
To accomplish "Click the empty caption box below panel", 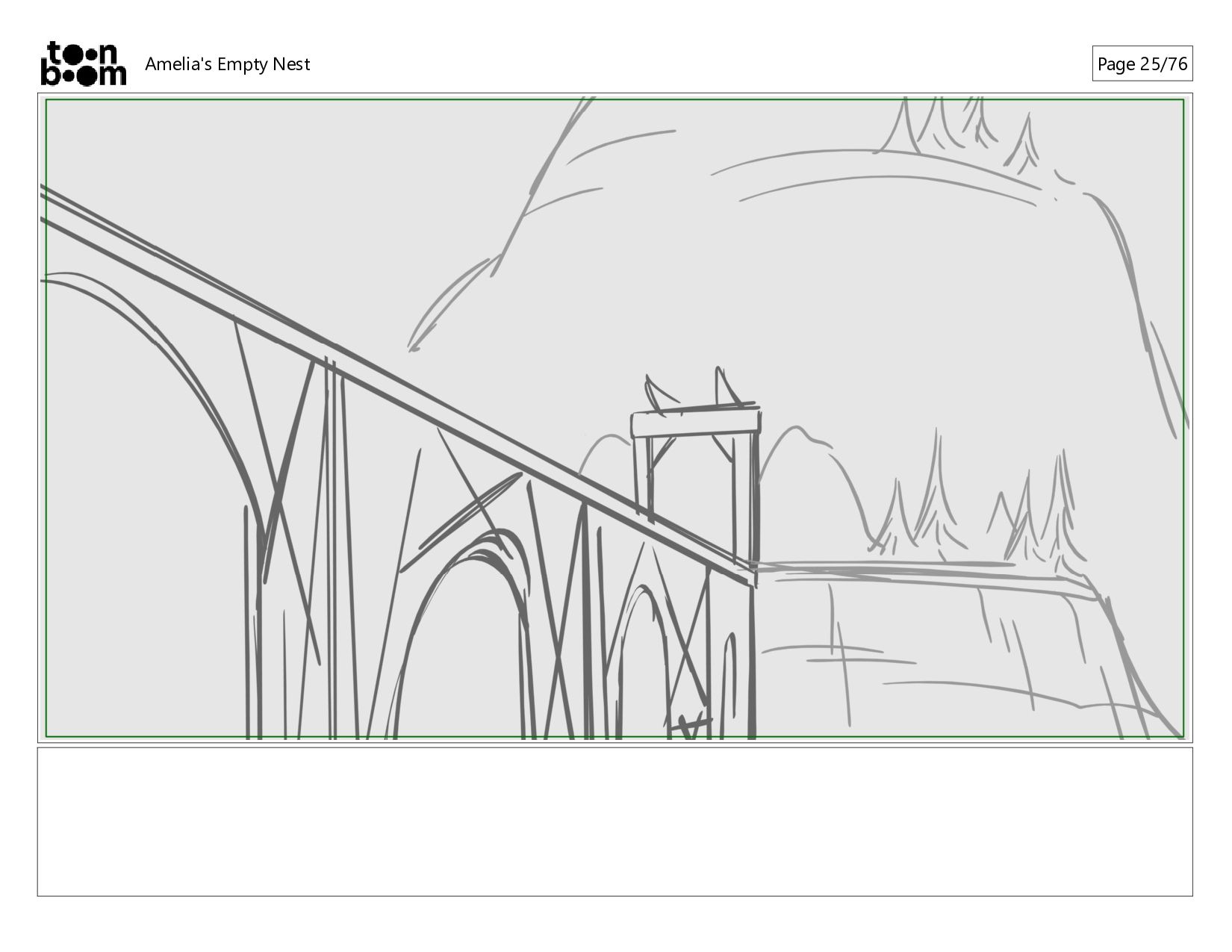I will [x=615, y=821].
